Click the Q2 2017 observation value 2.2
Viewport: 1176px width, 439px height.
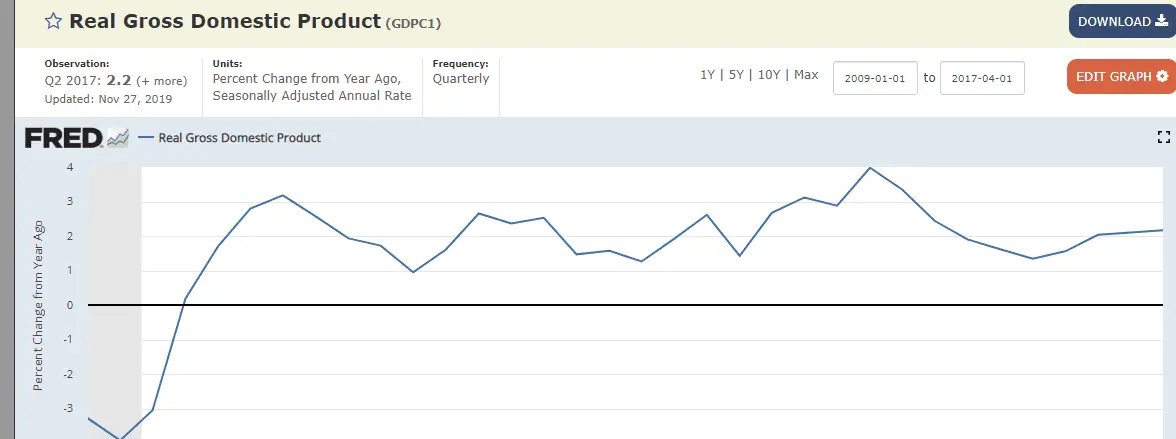119,80
